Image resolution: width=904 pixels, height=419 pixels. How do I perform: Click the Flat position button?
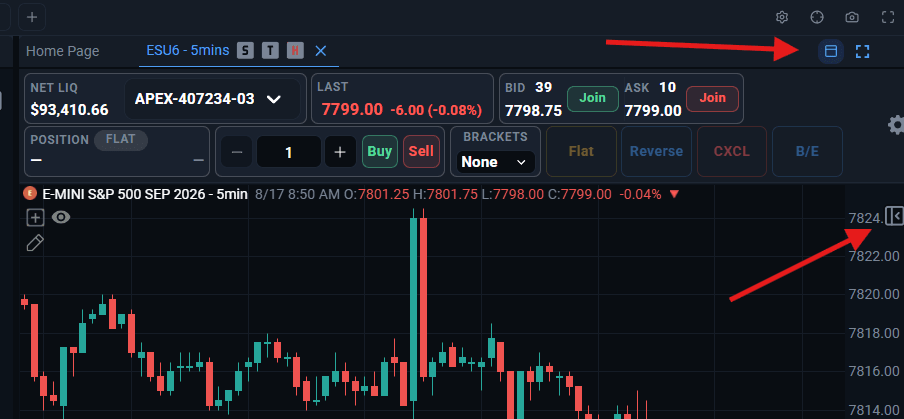(x=581, y=152)
